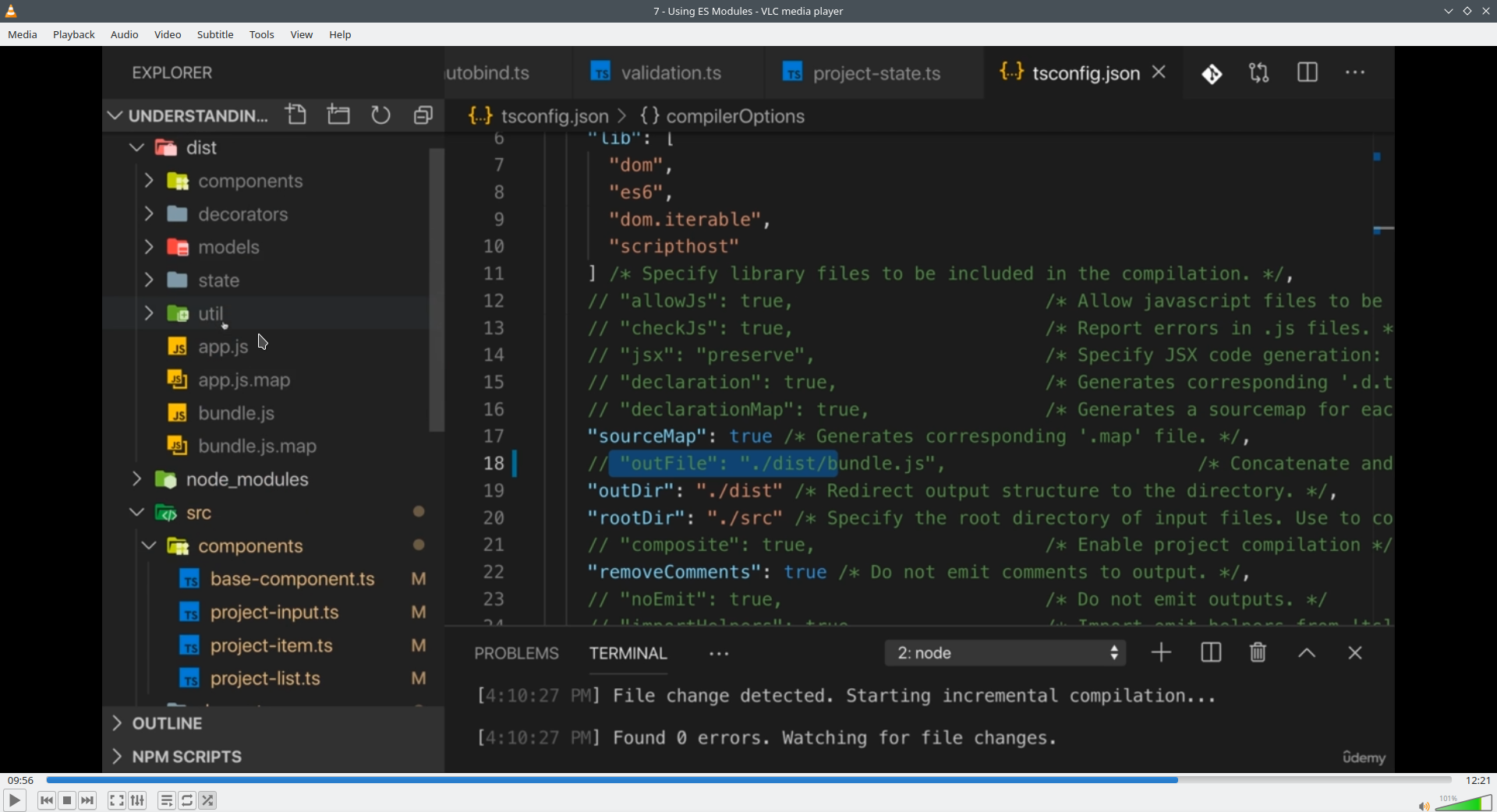Click the open changes compare icon
The width and height of the screenshot is (1497, 812).
coord(1259,73)
